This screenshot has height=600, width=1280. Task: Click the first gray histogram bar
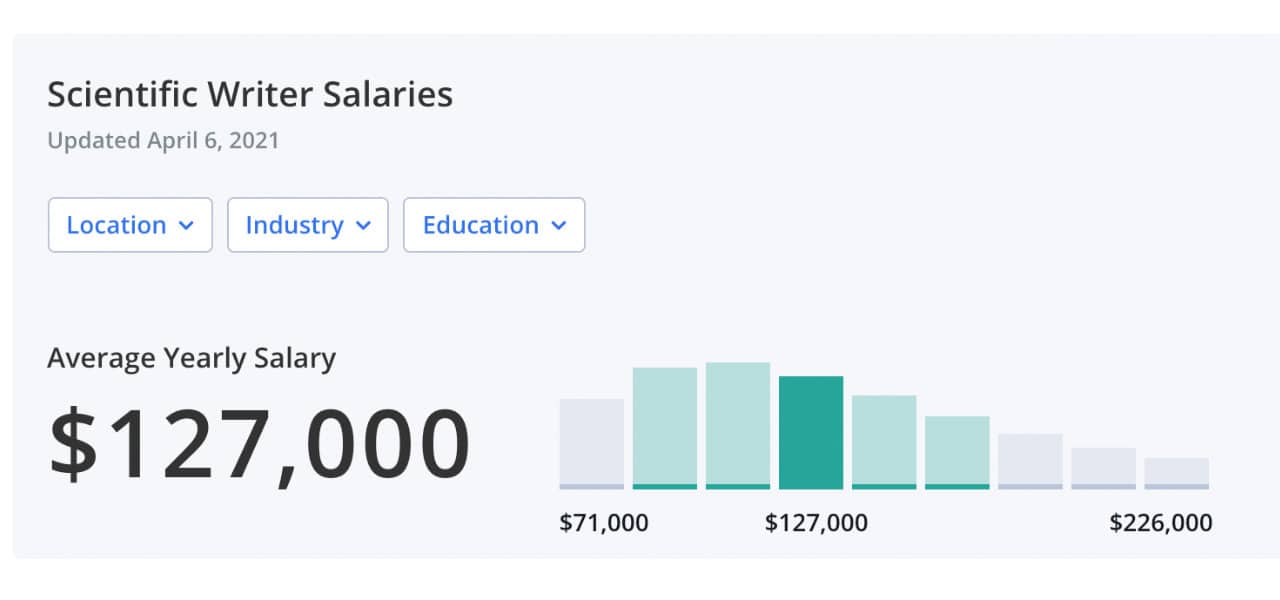592,443
